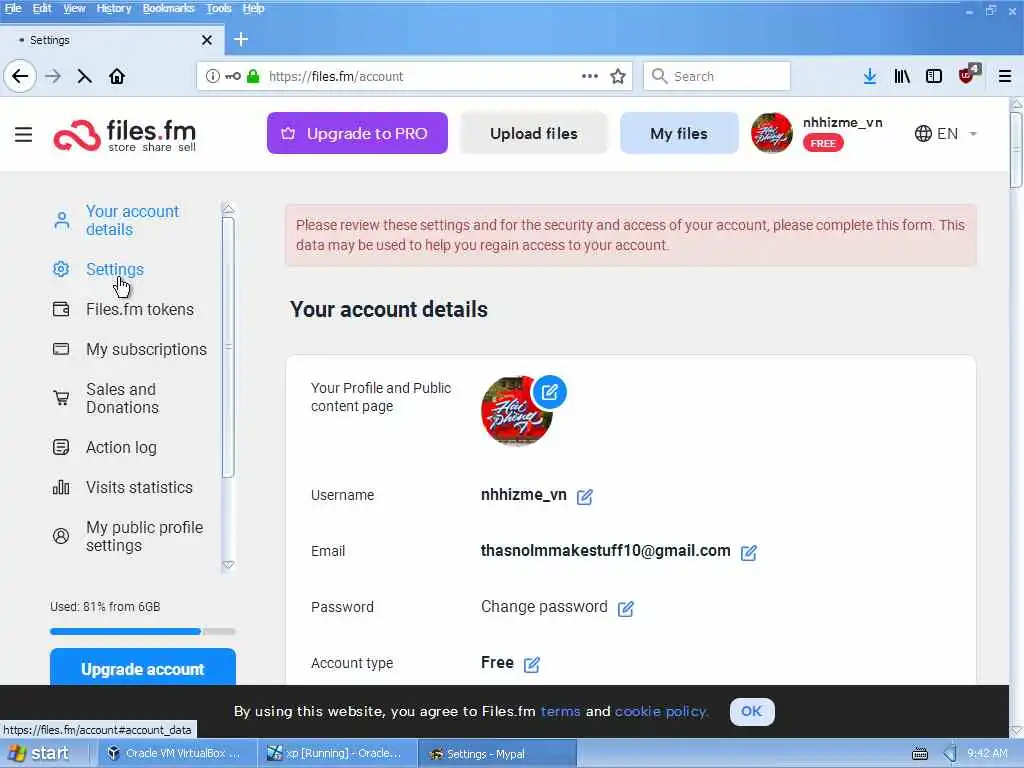
Task: Select Your account details in sidebar
Action: [133, 221]
